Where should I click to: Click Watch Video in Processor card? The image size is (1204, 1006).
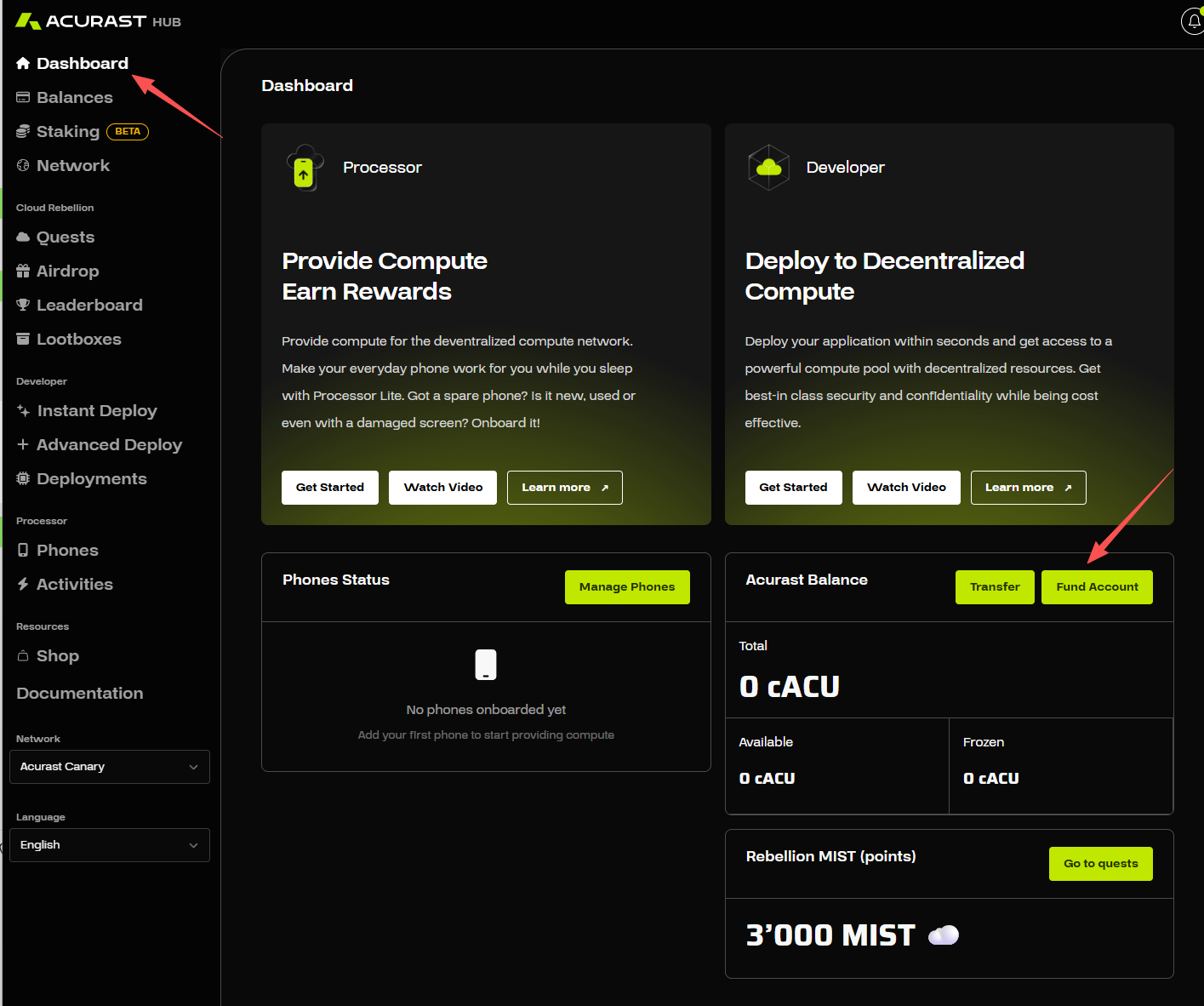coord(442,488)
